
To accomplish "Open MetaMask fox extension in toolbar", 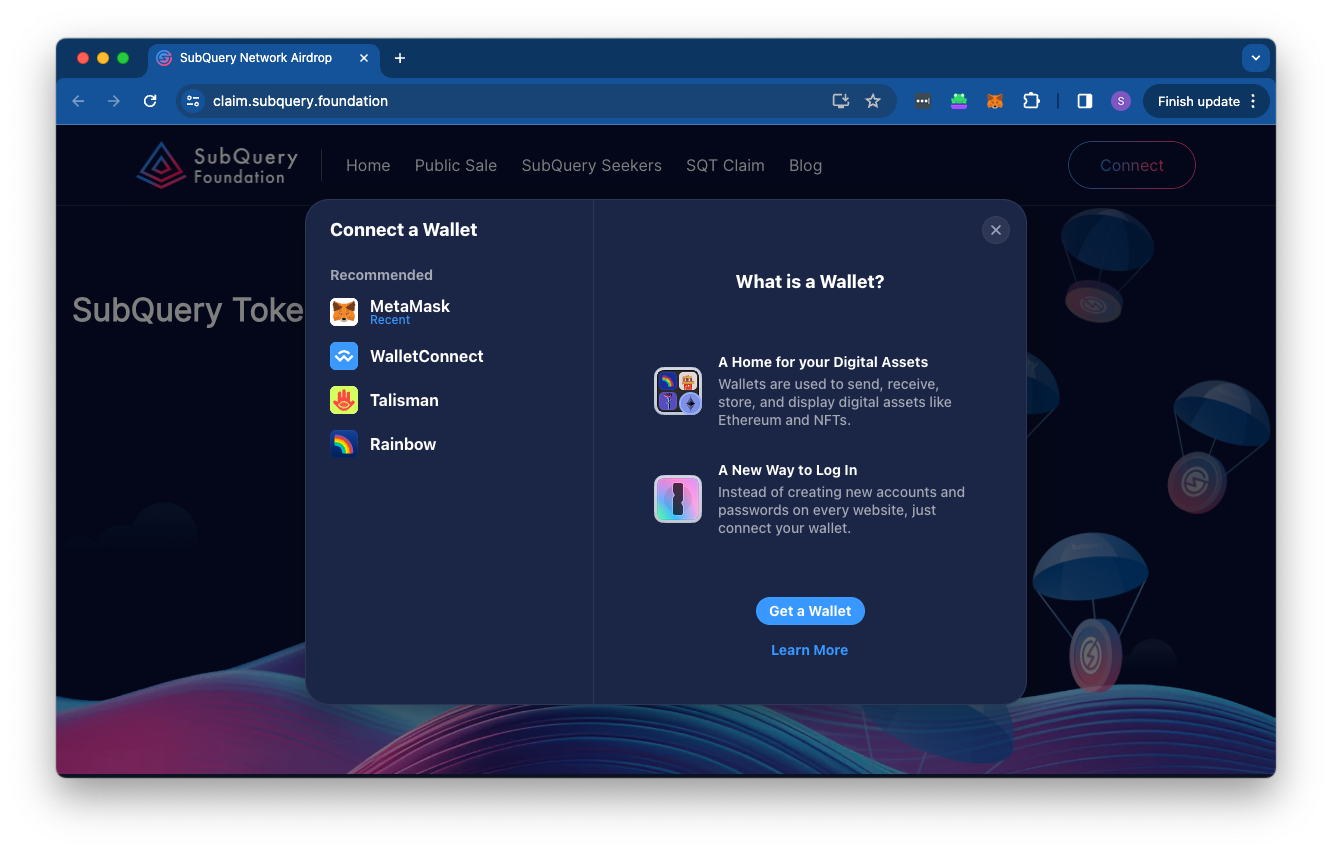I will 995,101.
